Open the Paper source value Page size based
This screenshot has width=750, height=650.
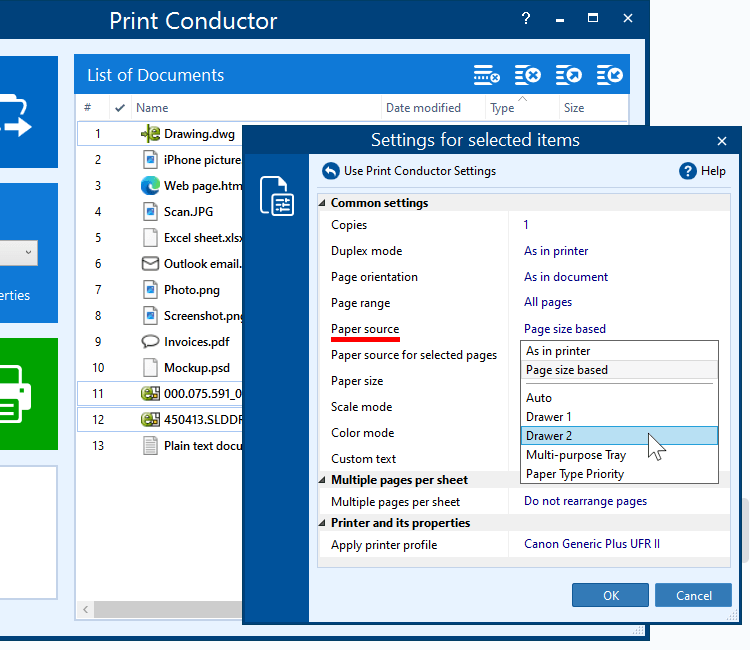click(x=564, y=329)
